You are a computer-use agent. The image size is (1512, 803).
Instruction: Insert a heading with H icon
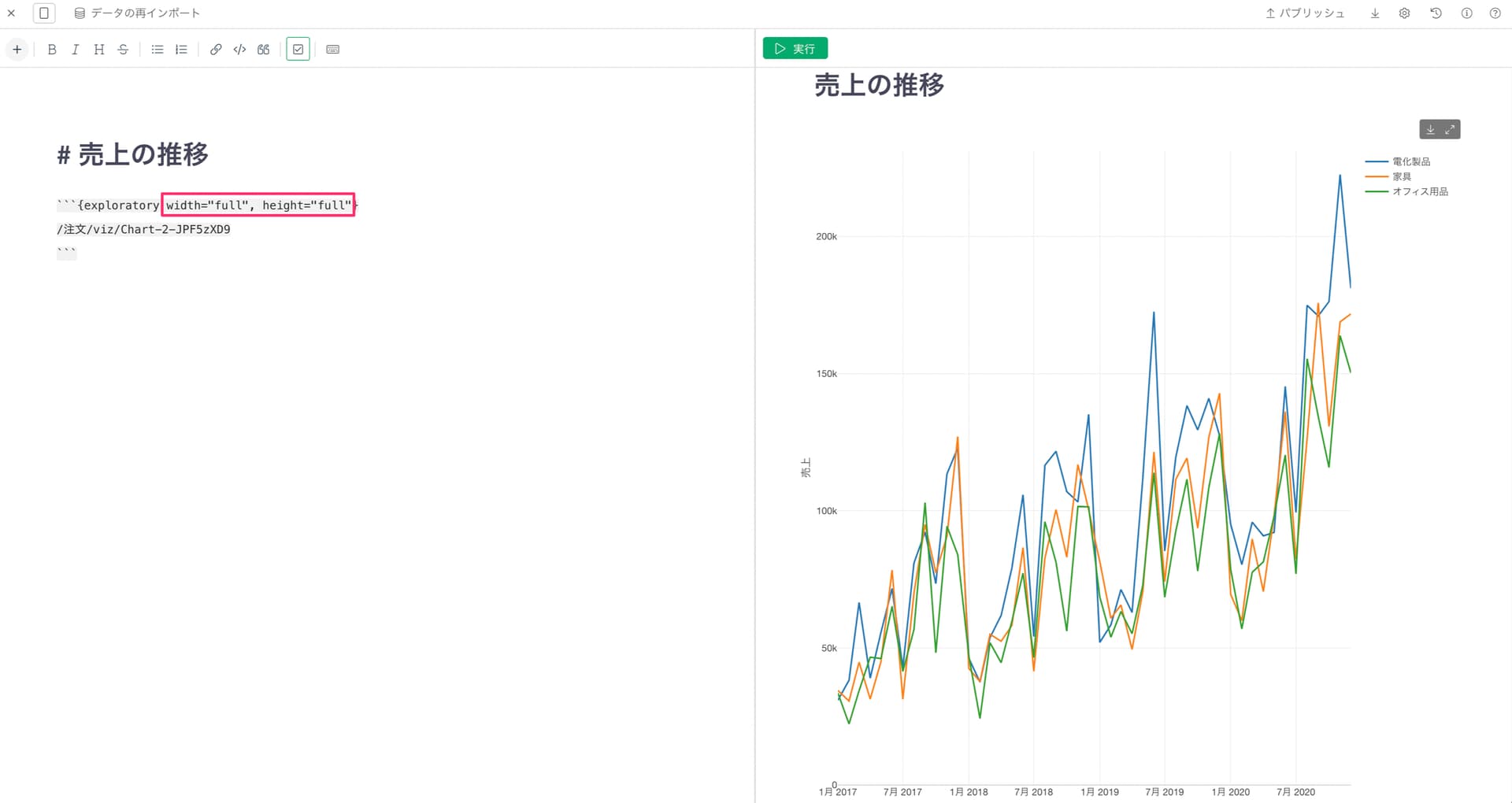[99, 50]
